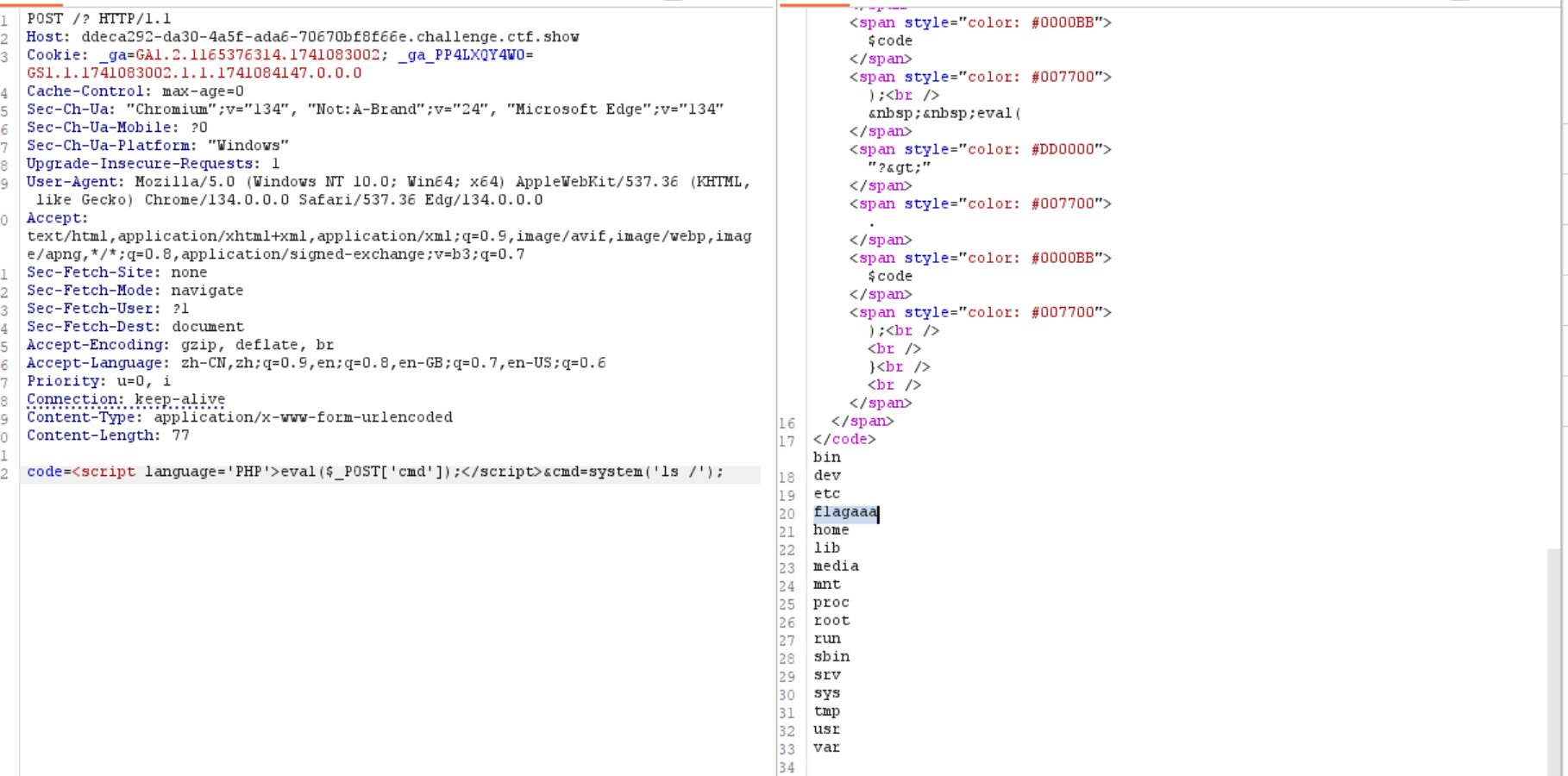1568x776 pixels.
Task: Click the Sec-Fetch-User: ?1 header
Action: tap(108, 308)
